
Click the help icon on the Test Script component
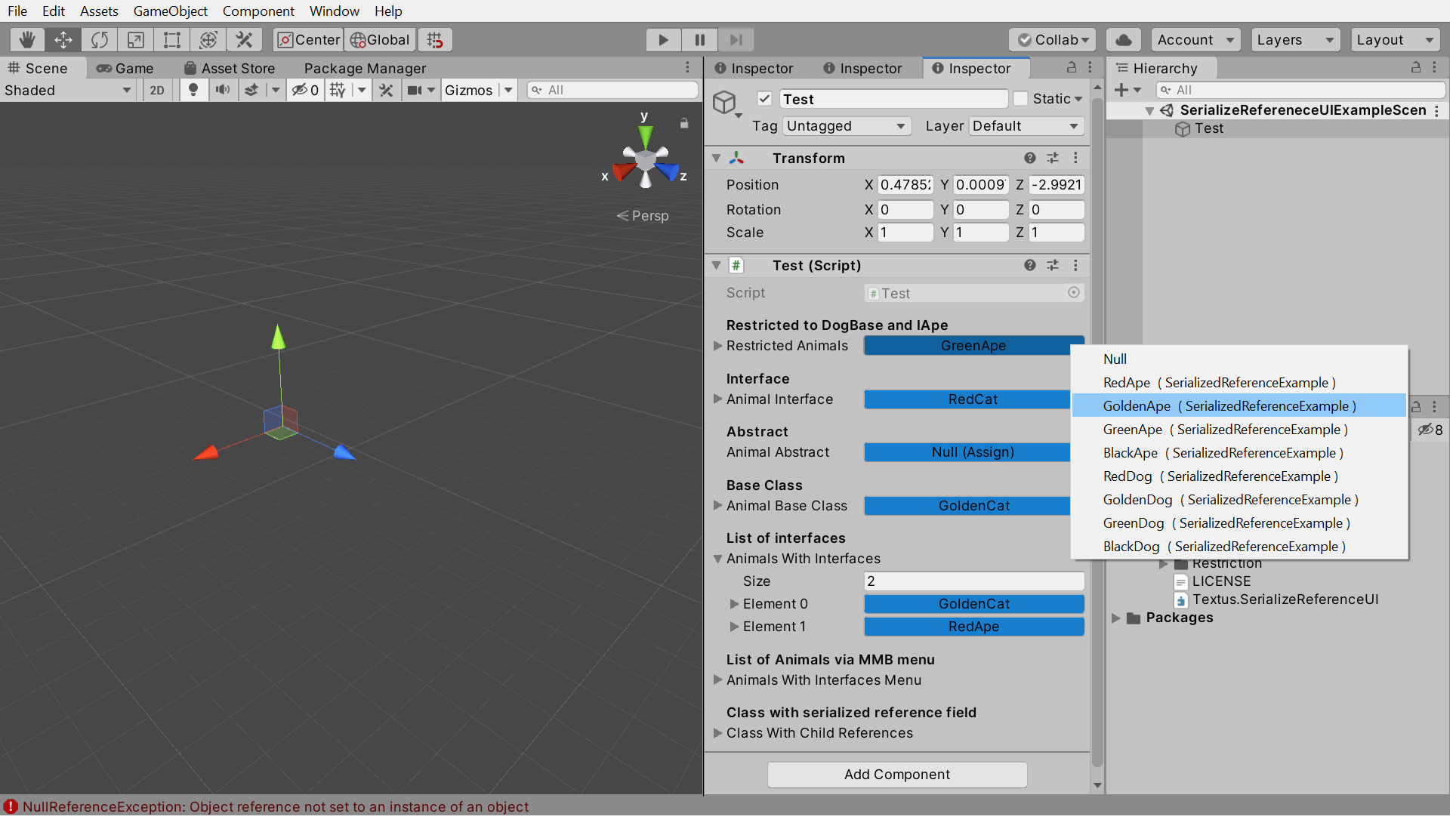1029,265
